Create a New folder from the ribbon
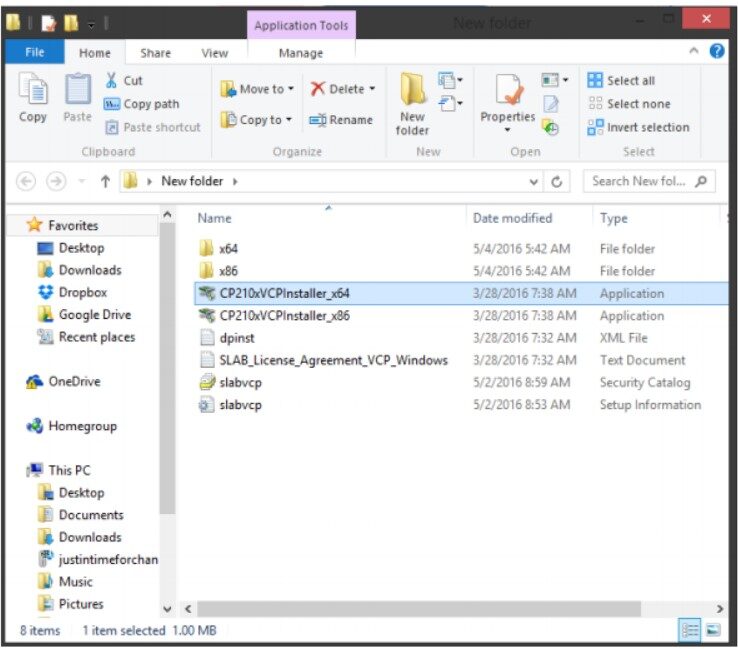 (412, 103)
